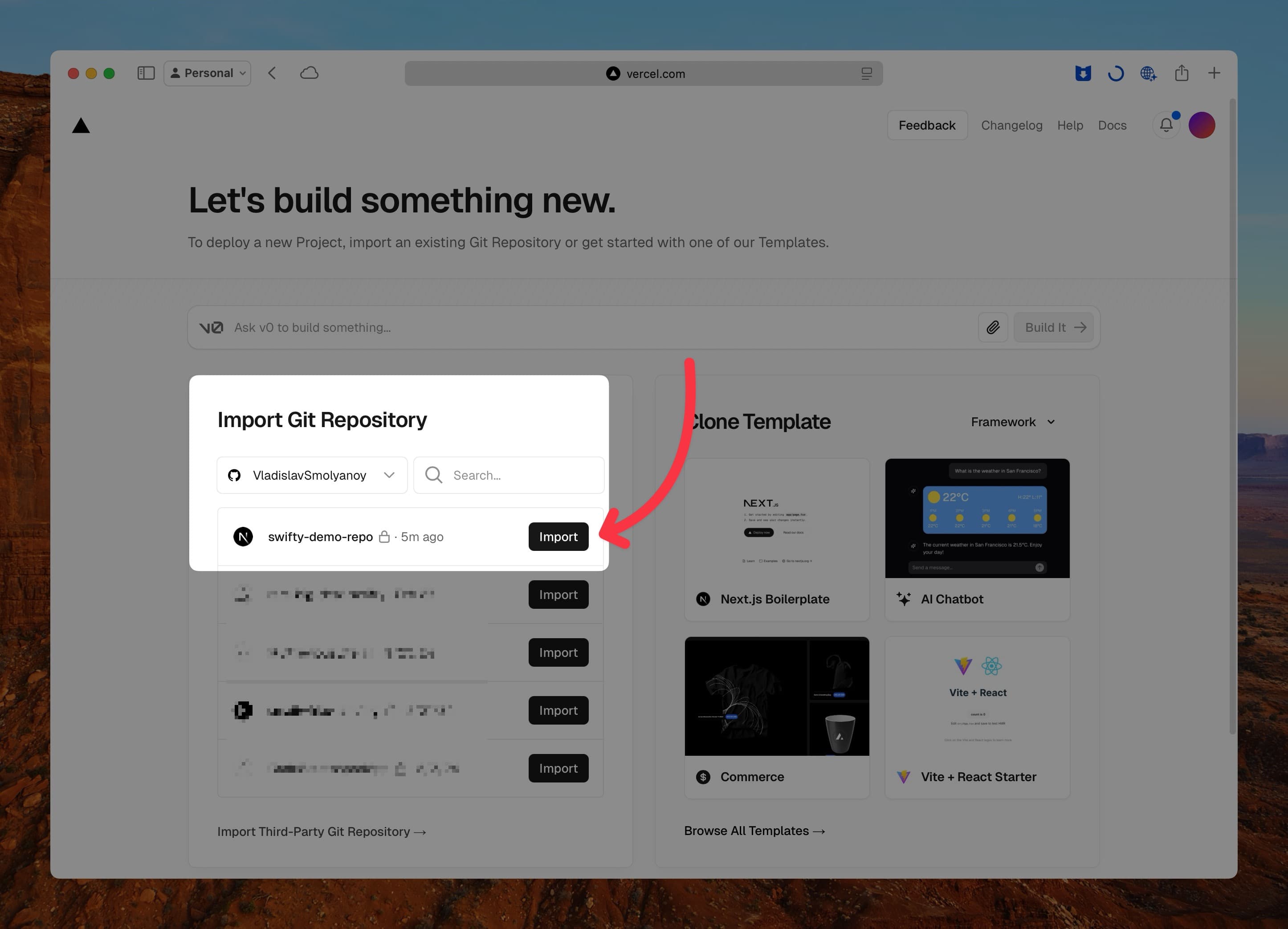Click the Feedback button
1288x929 pixels.
coord(927,126)
